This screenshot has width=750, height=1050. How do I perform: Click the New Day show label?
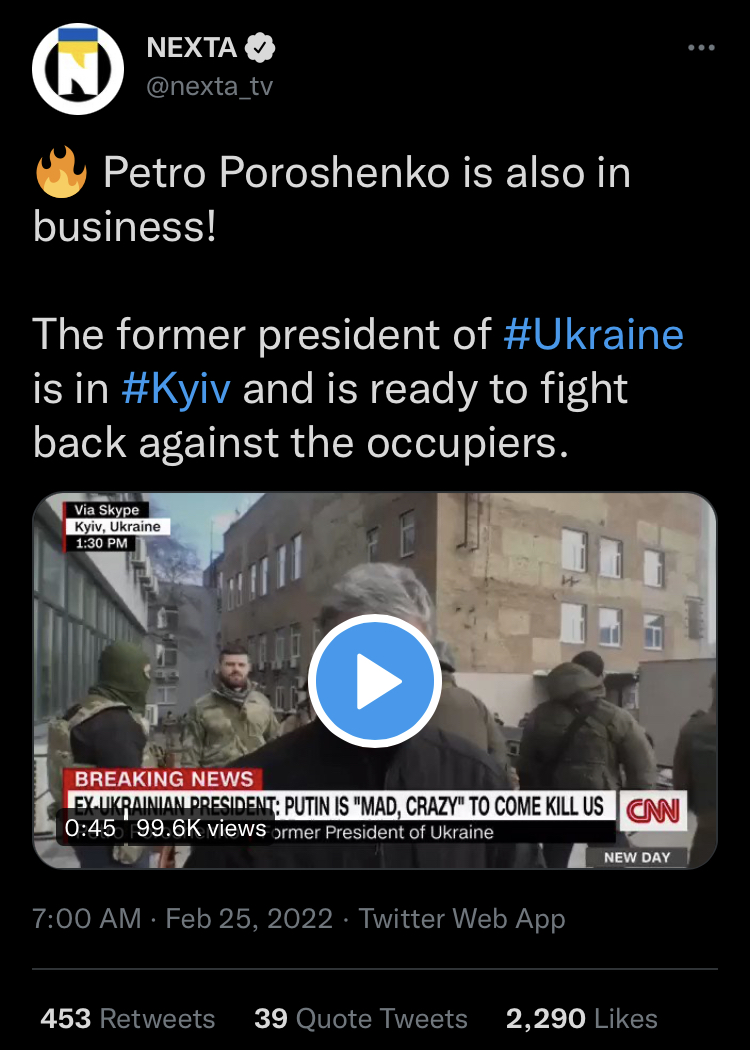637,857
